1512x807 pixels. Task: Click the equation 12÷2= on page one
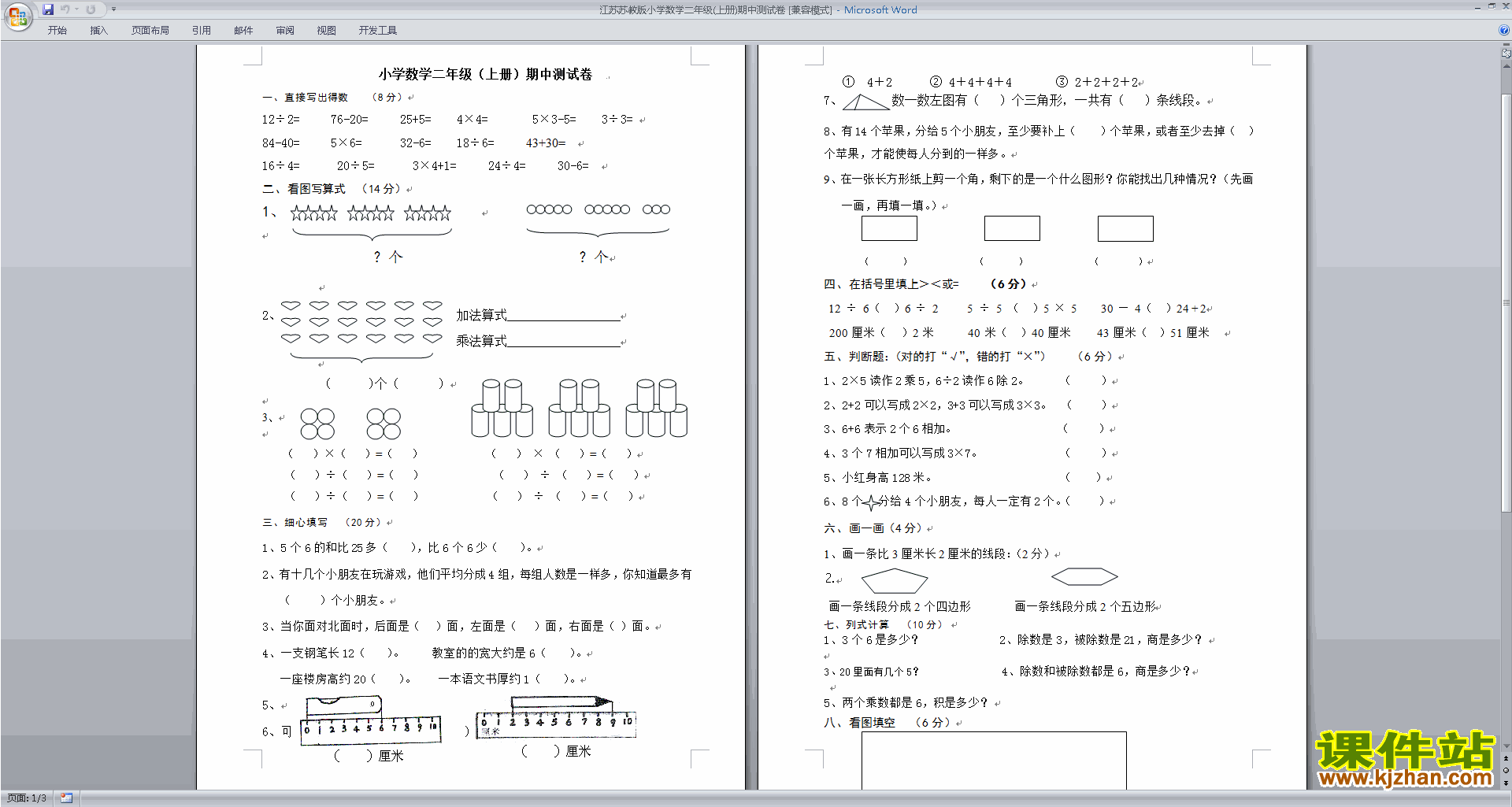[x=281, y=120]
